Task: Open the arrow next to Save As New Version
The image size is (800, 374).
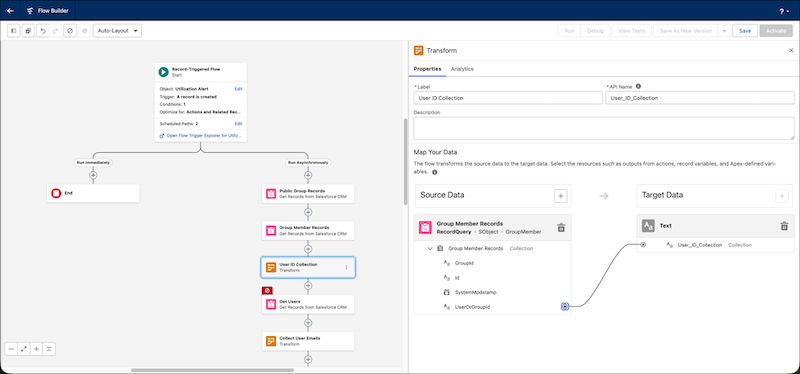Action: 723,31
